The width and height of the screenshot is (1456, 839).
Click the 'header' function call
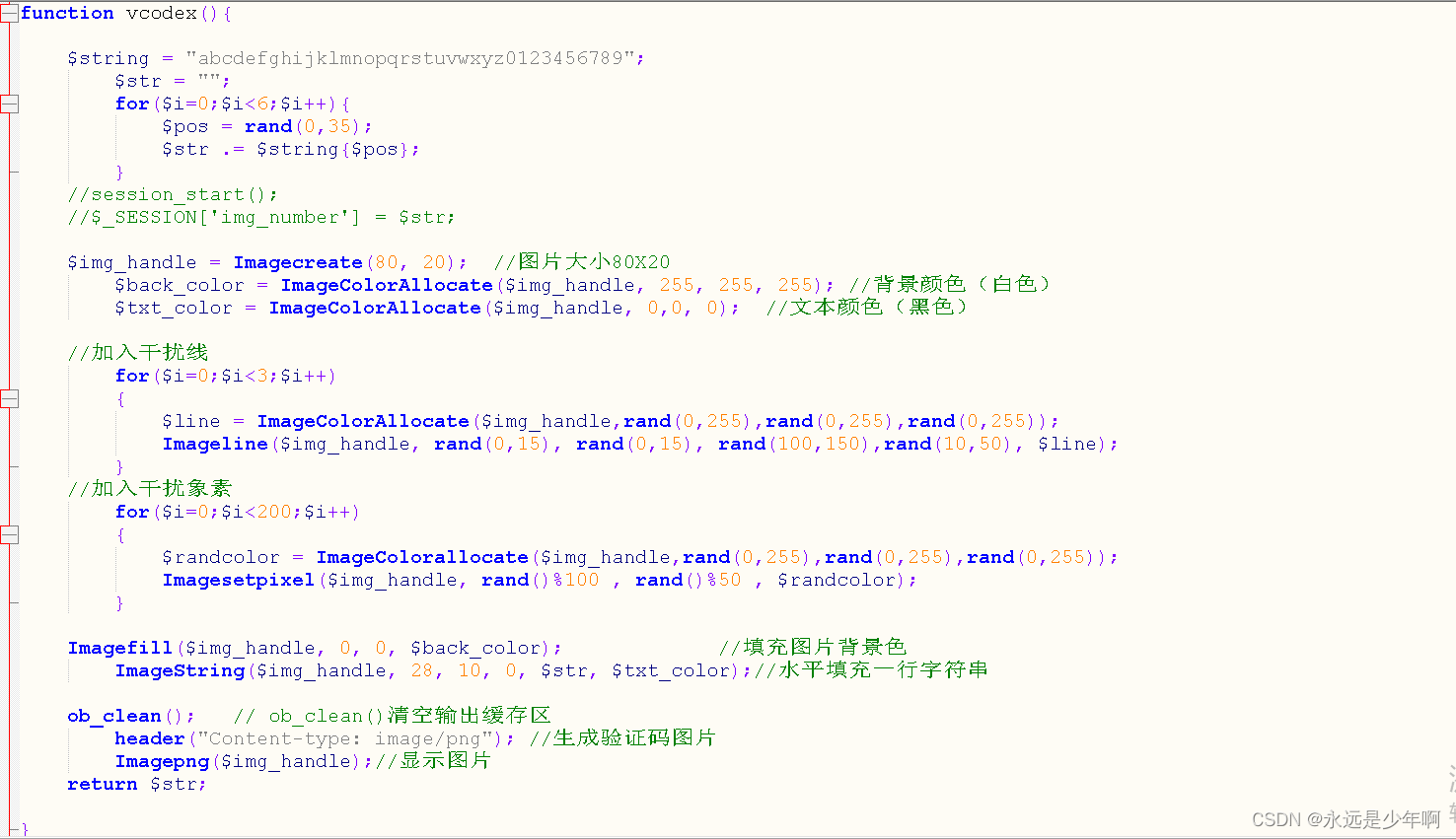click(150, 738)
